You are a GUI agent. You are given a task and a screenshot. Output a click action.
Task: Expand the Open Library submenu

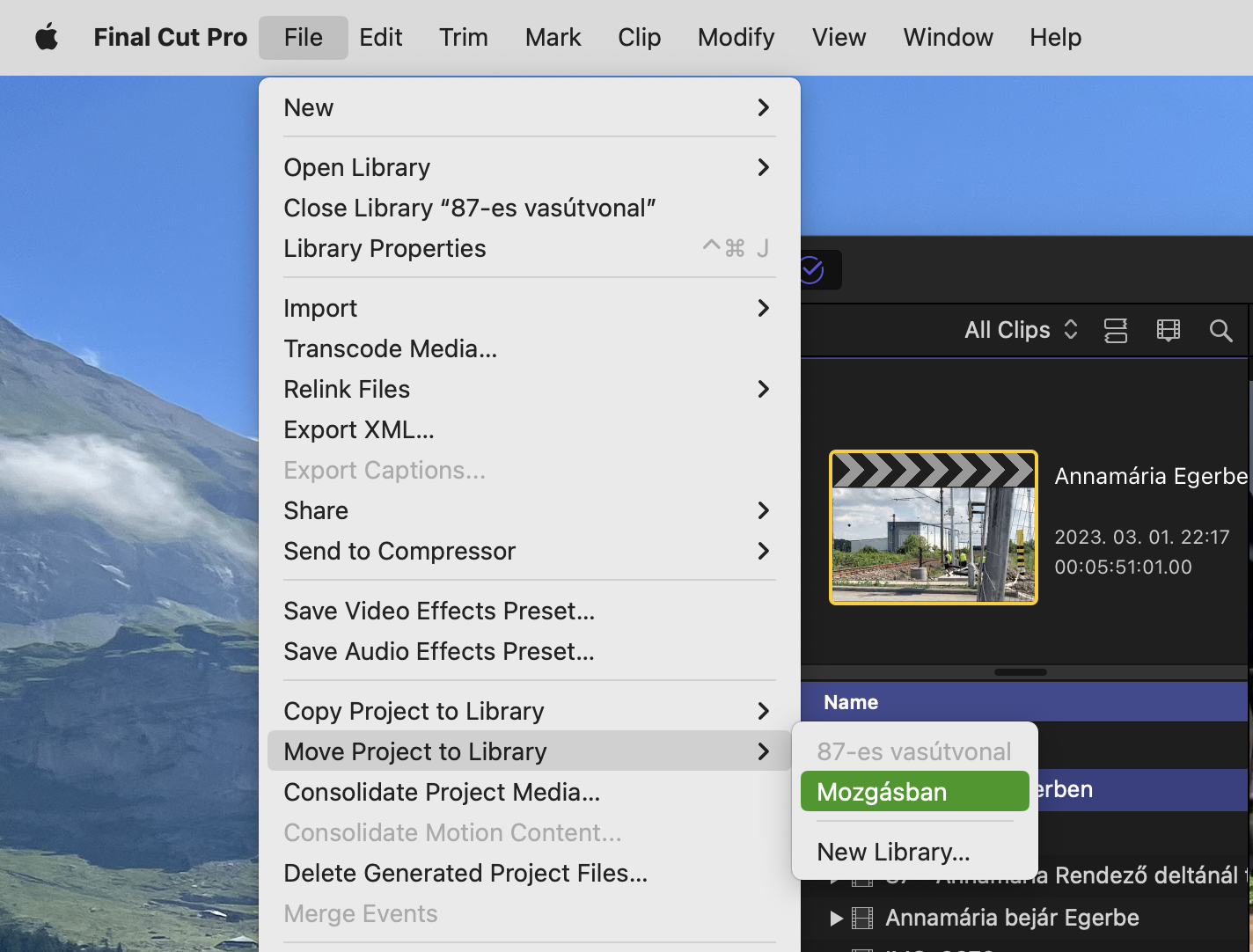point(530,167)
